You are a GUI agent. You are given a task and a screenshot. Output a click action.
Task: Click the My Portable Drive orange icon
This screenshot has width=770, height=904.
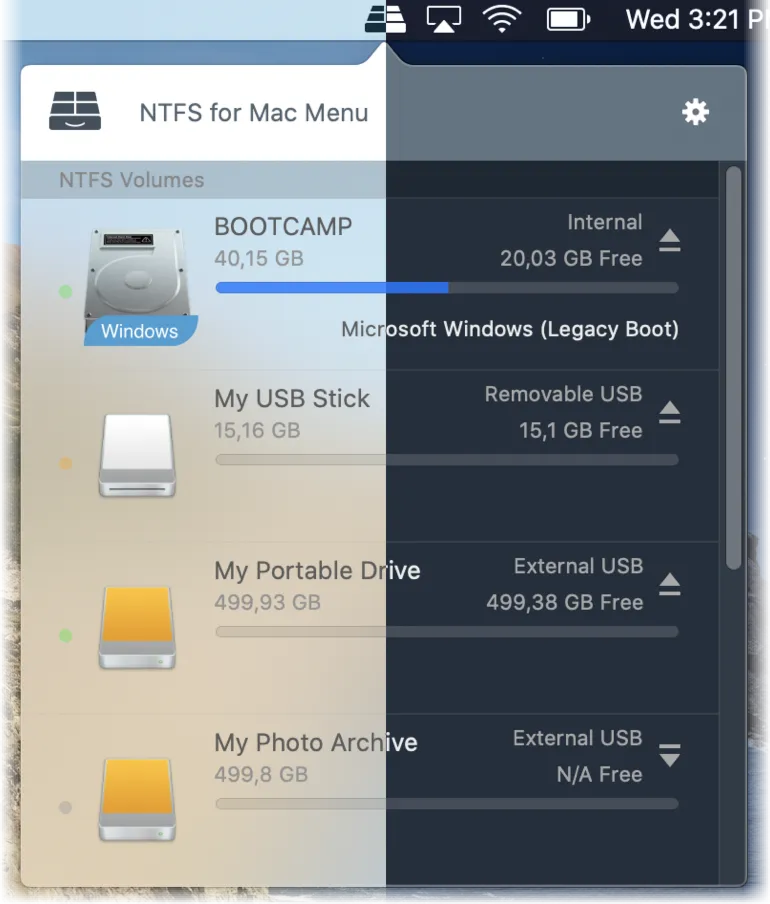(137, 627)
